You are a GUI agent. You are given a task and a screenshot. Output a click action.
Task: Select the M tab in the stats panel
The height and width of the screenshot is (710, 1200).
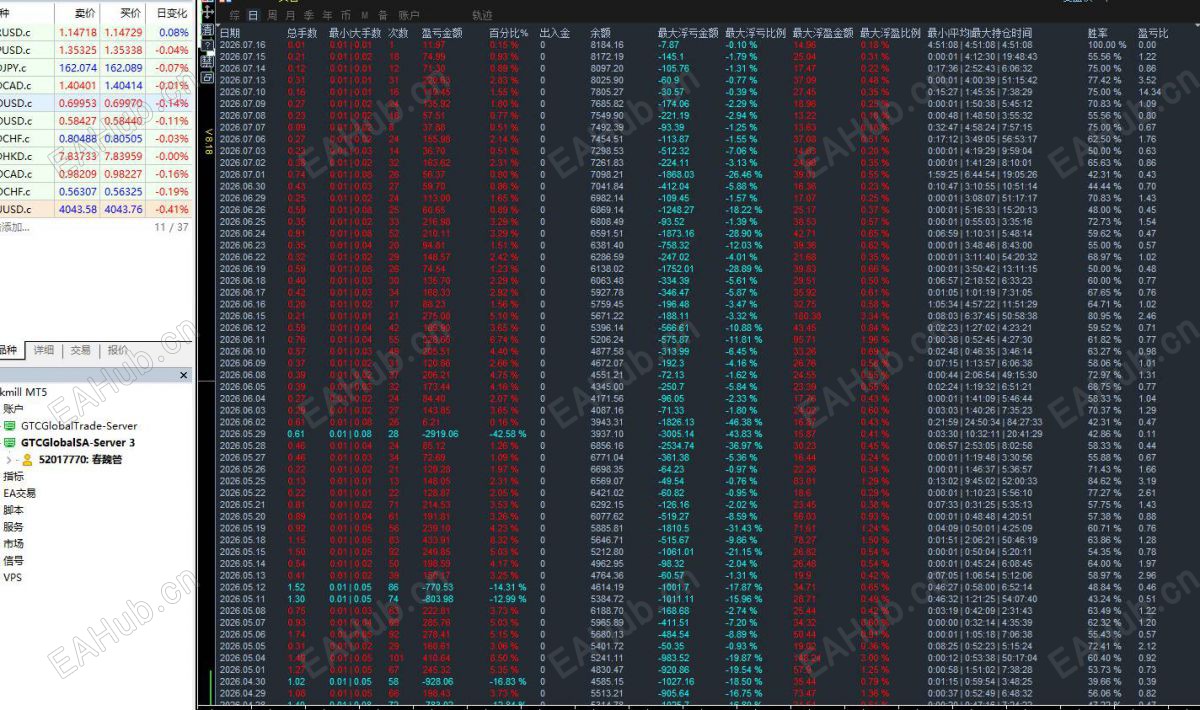[364, 16]
